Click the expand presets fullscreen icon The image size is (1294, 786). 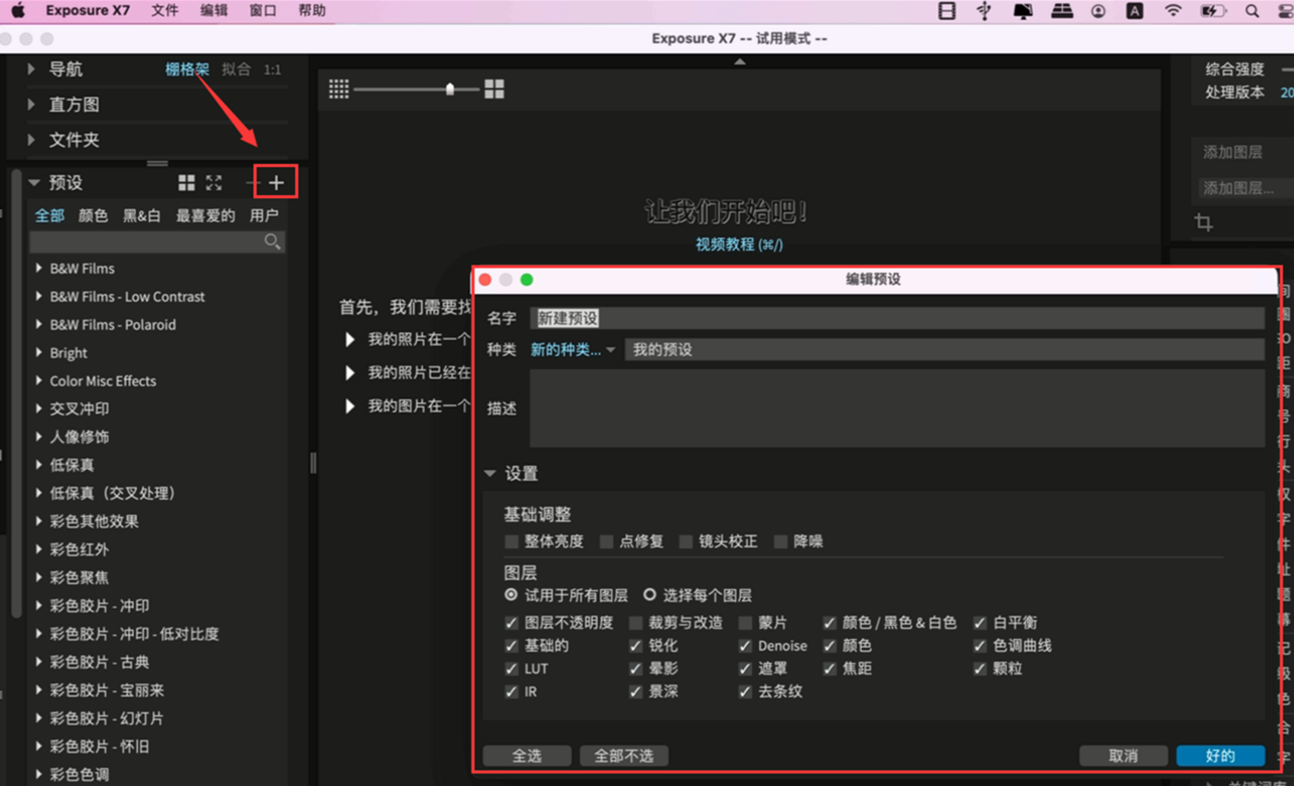point(214,183)
